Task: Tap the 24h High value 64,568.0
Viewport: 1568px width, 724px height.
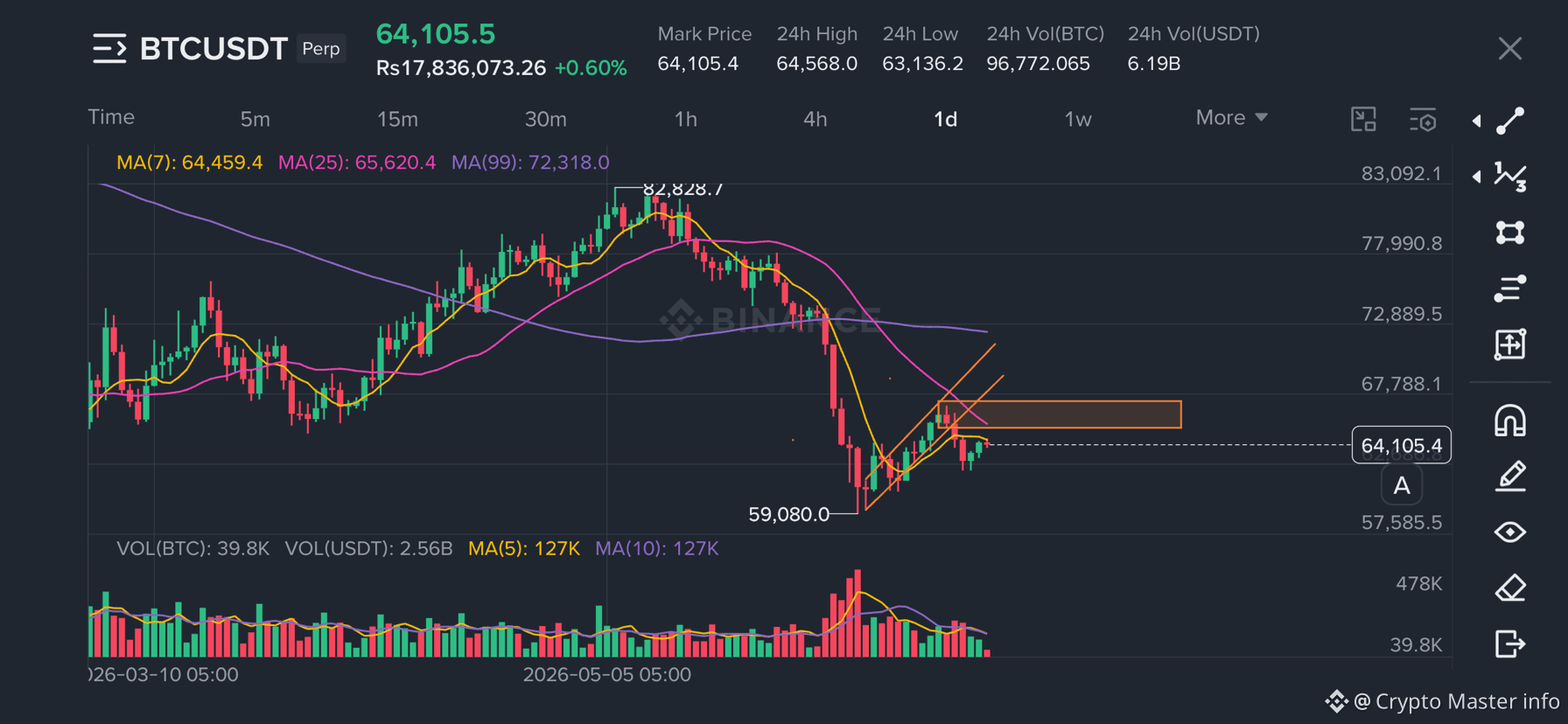Action: pyautogui.click(x=817, y=64)
